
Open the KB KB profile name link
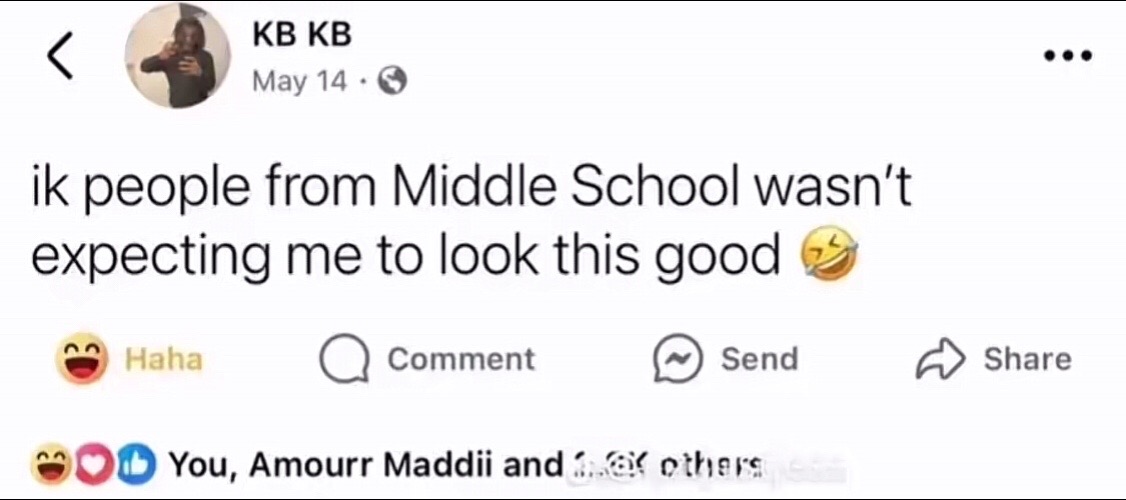click(302, 36)
